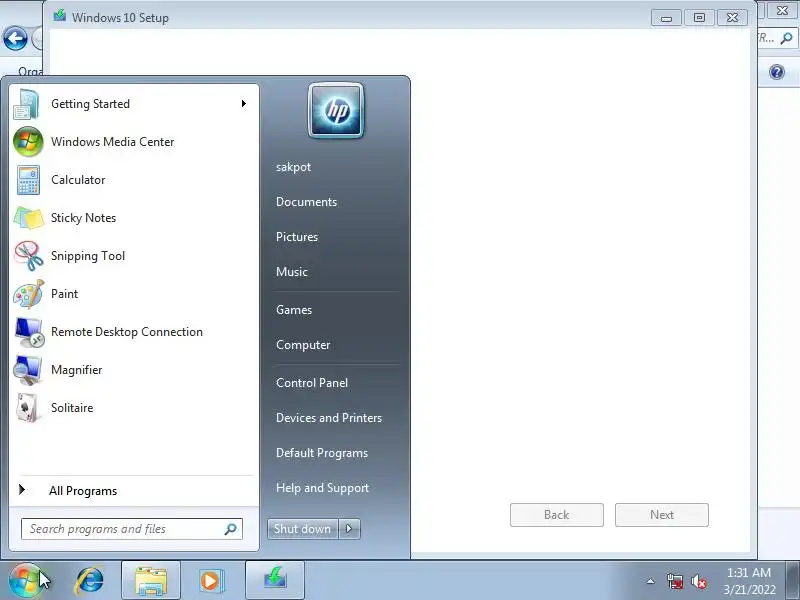Viewport: 800px width, 600px height.
Task: Close the Windows 10 Setup window
Action: point(732,18)
